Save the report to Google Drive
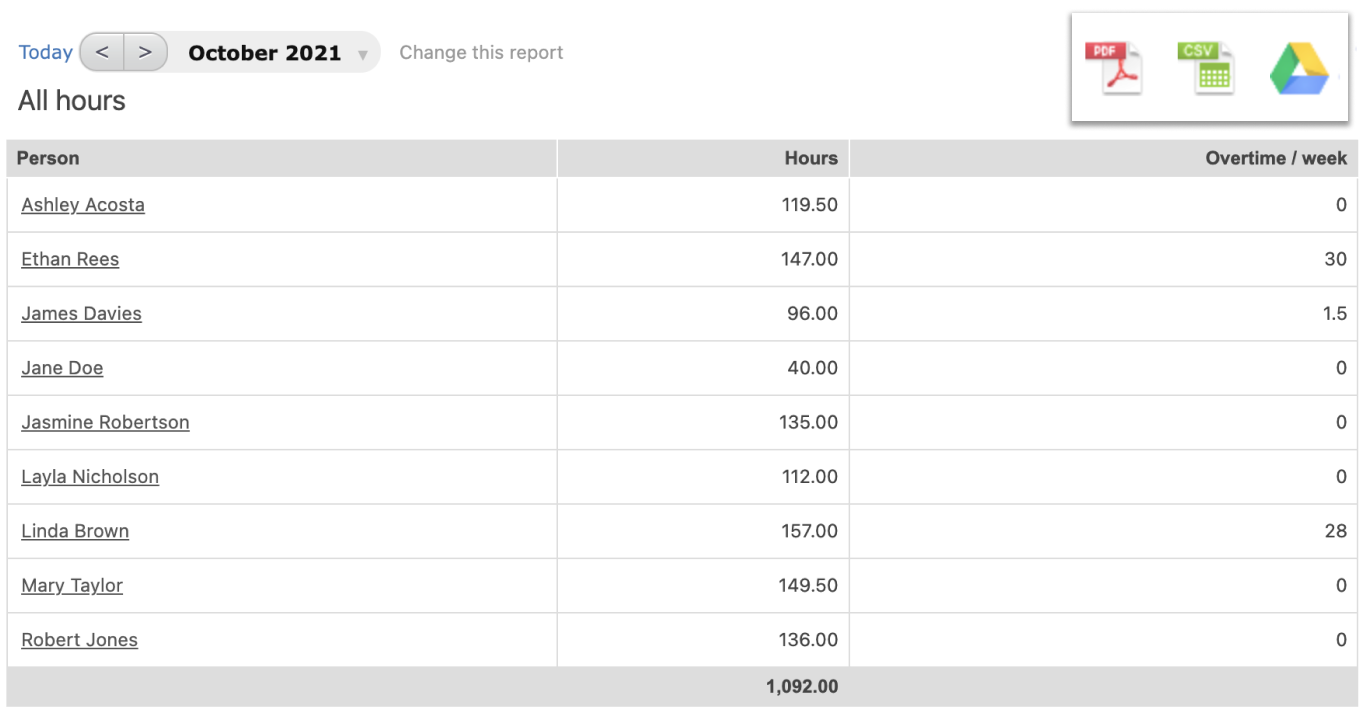Image resolution: width=1364 pixels, height=713 pixels. (x=1298, y=66)
